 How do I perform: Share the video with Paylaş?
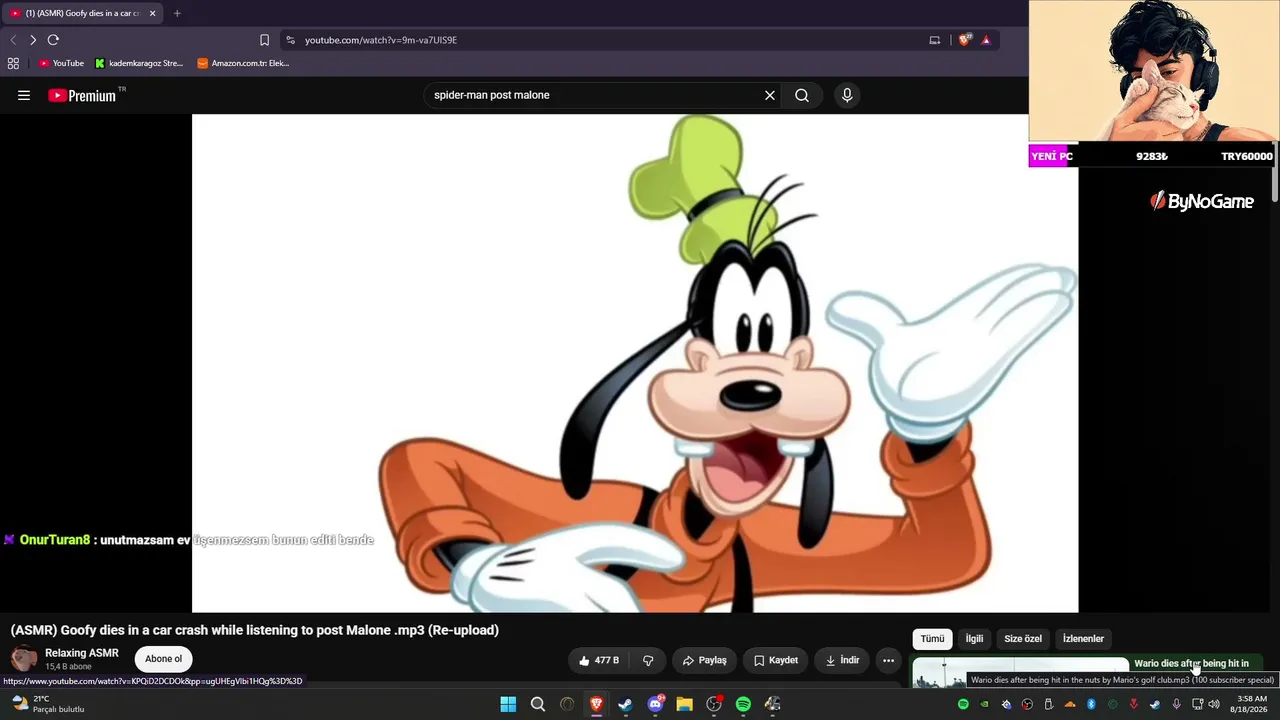point(704,660)
